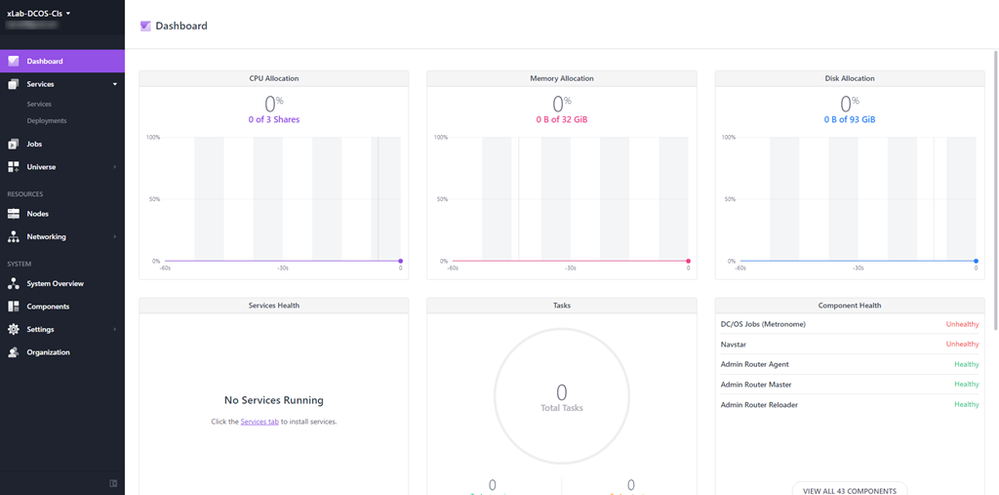The height and width of the screenshot is (495, 999).
Task: Click the Networking menu label
Action: 46,237
